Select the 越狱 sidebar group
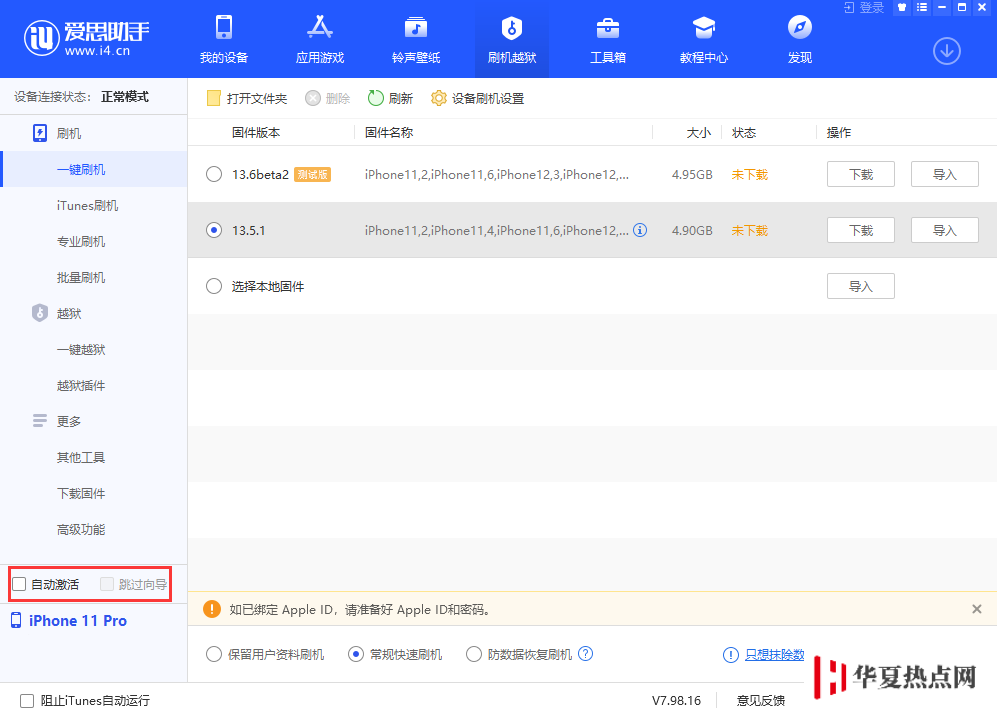Viewport: 997px width, 717px height. [x=69, y=313]
